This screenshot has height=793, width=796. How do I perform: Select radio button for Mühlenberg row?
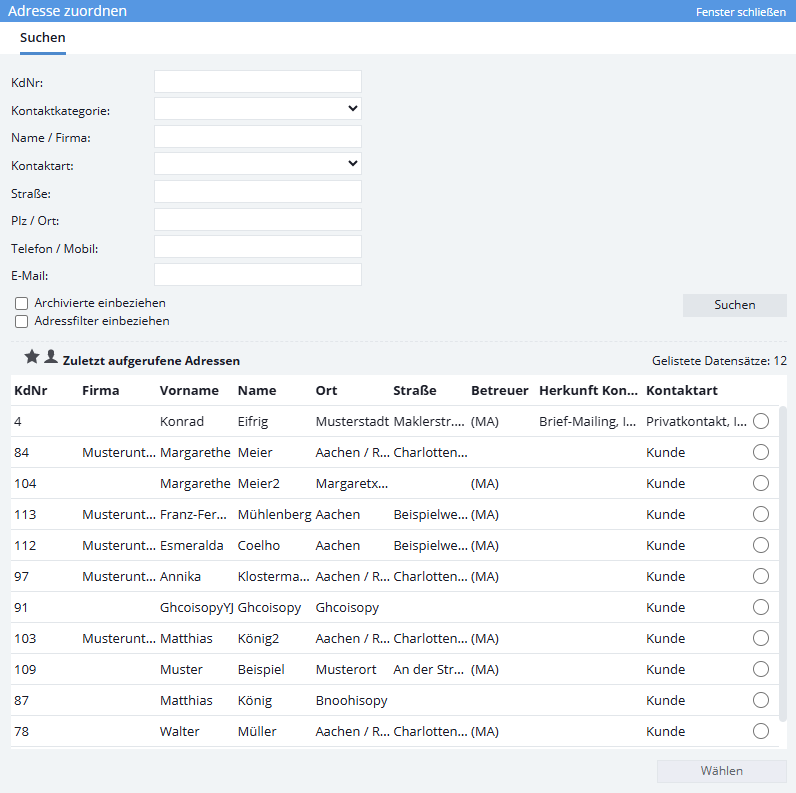click(760, 514)
